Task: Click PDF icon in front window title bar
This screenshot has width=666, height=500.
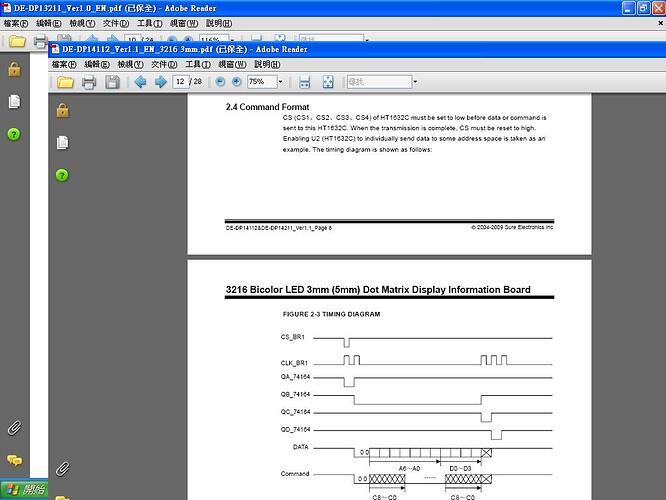Action: coord(55,49)
